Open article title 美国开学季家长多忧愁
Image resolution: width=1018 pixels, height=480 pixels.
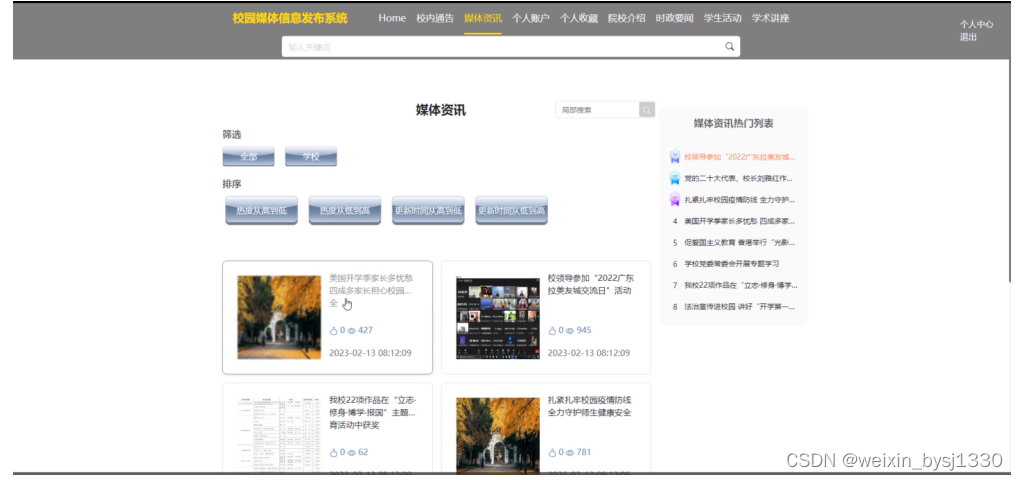click(x=371, y=290)
